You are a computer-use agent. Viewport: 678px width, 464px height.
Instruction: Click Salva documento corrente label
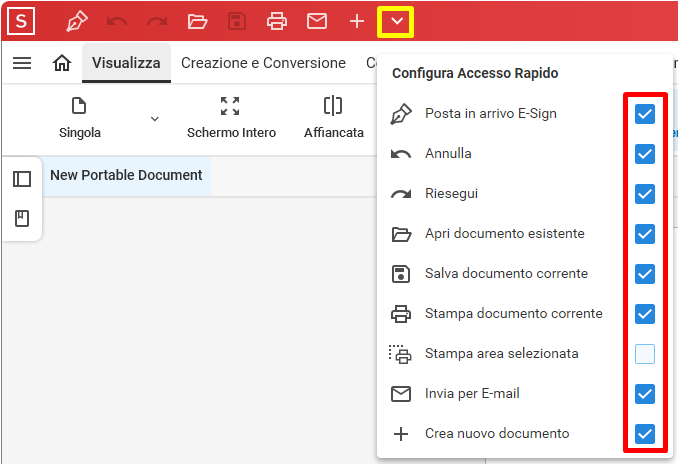pos(506,273)
